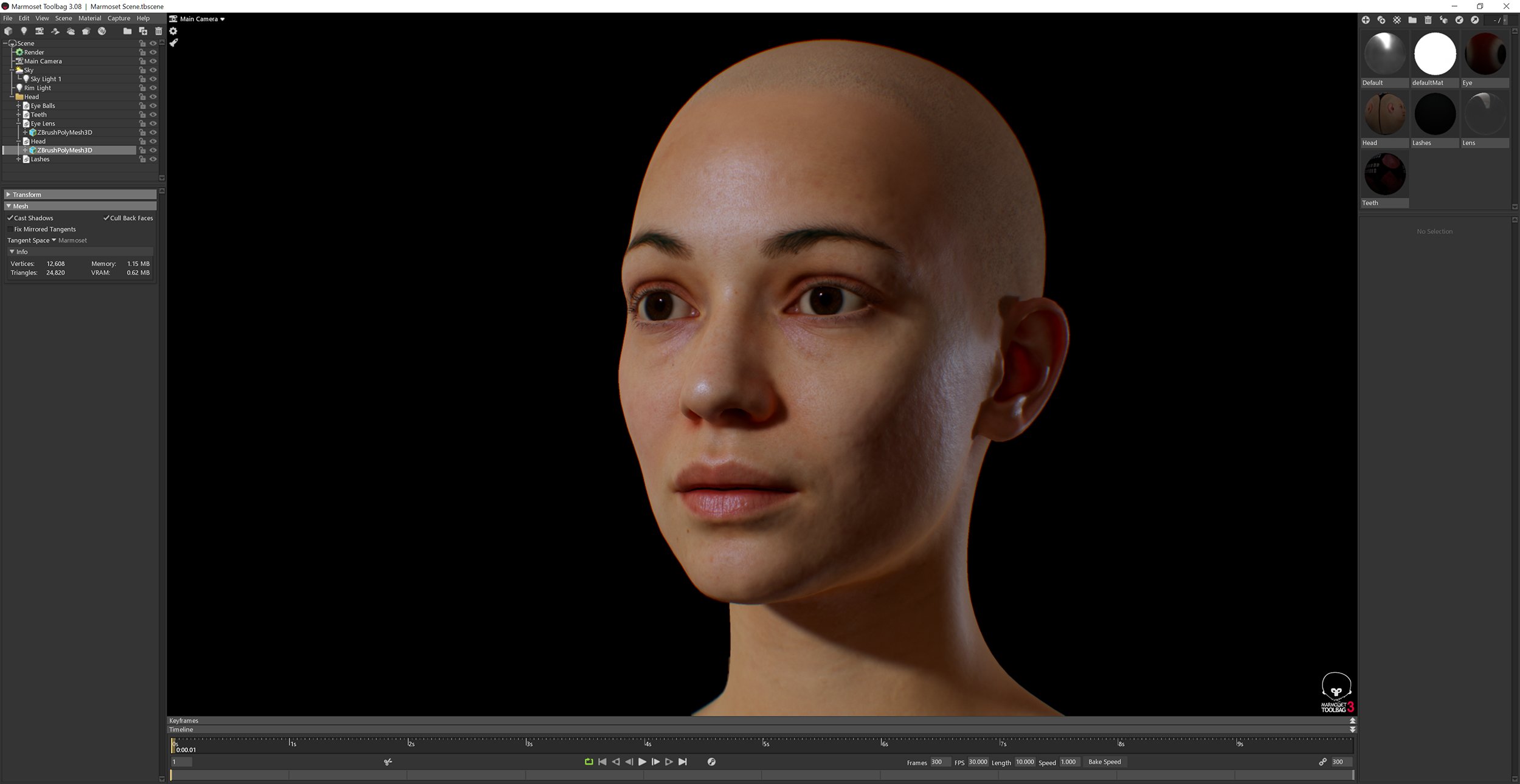Disable the Cast Shadows checkbox
Image resolution: width=1520 pixels, height=784 pixels.
click(11, 218)
